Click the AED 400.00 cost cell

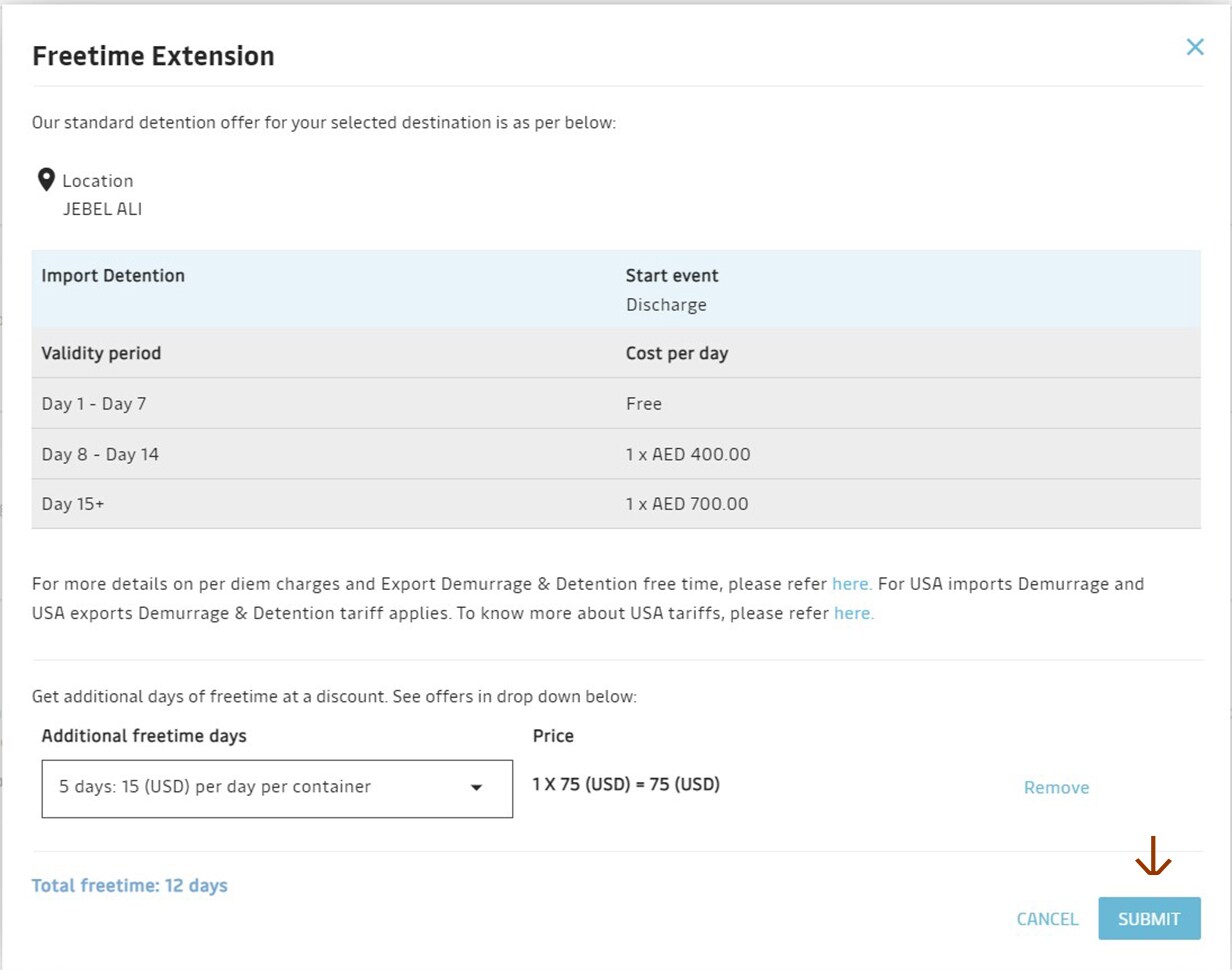pyautogui.click(x=688, y=454)
